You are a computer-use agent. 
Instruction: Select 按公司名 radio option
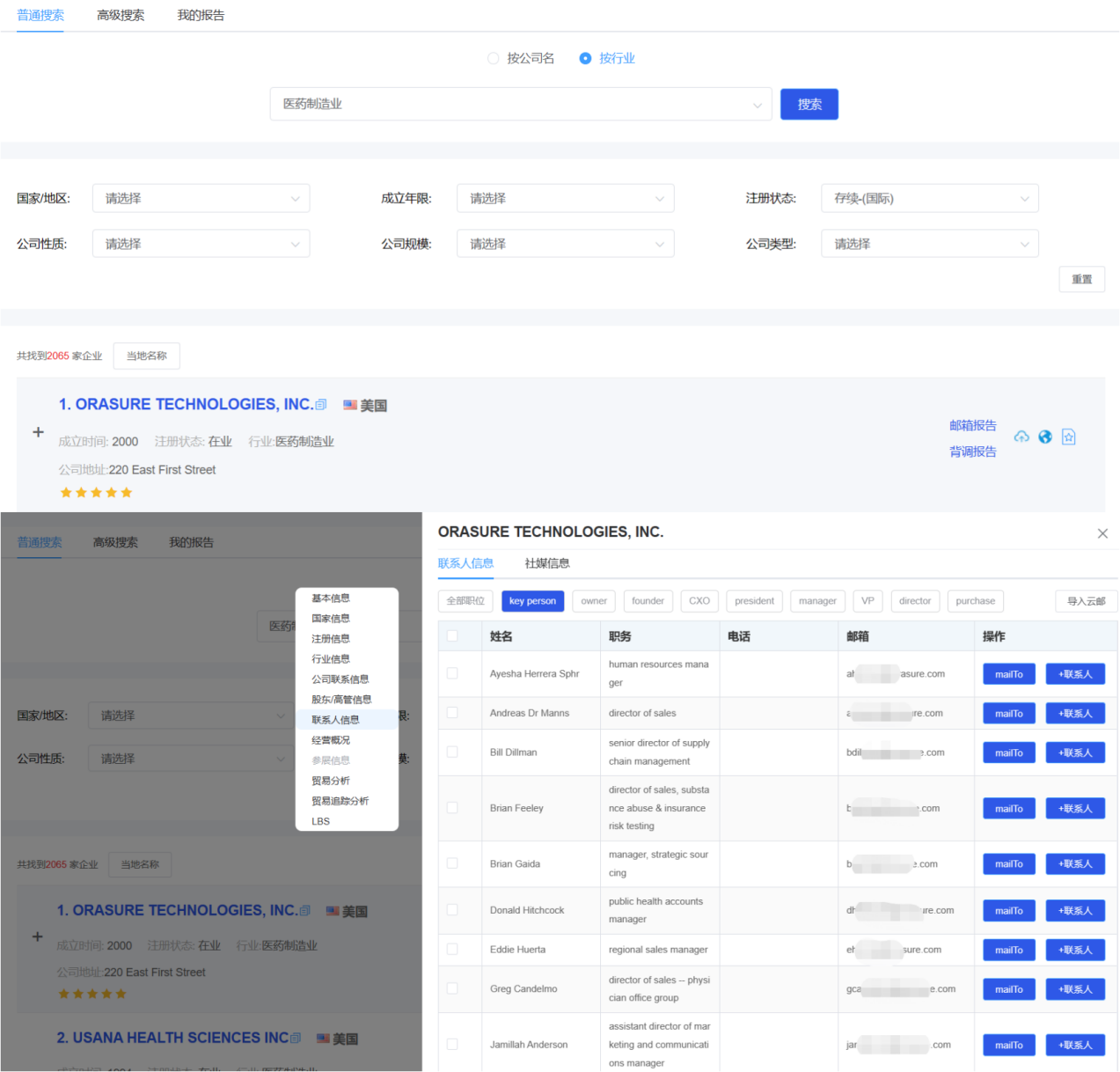pyautogui.click(x=521, y=58)
